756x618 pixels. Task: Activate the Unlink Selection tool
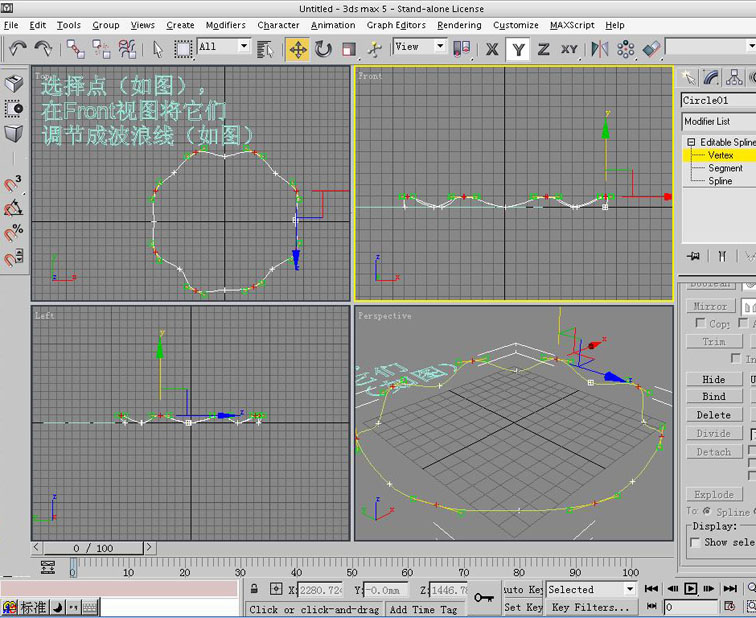(x=101, y=49)
